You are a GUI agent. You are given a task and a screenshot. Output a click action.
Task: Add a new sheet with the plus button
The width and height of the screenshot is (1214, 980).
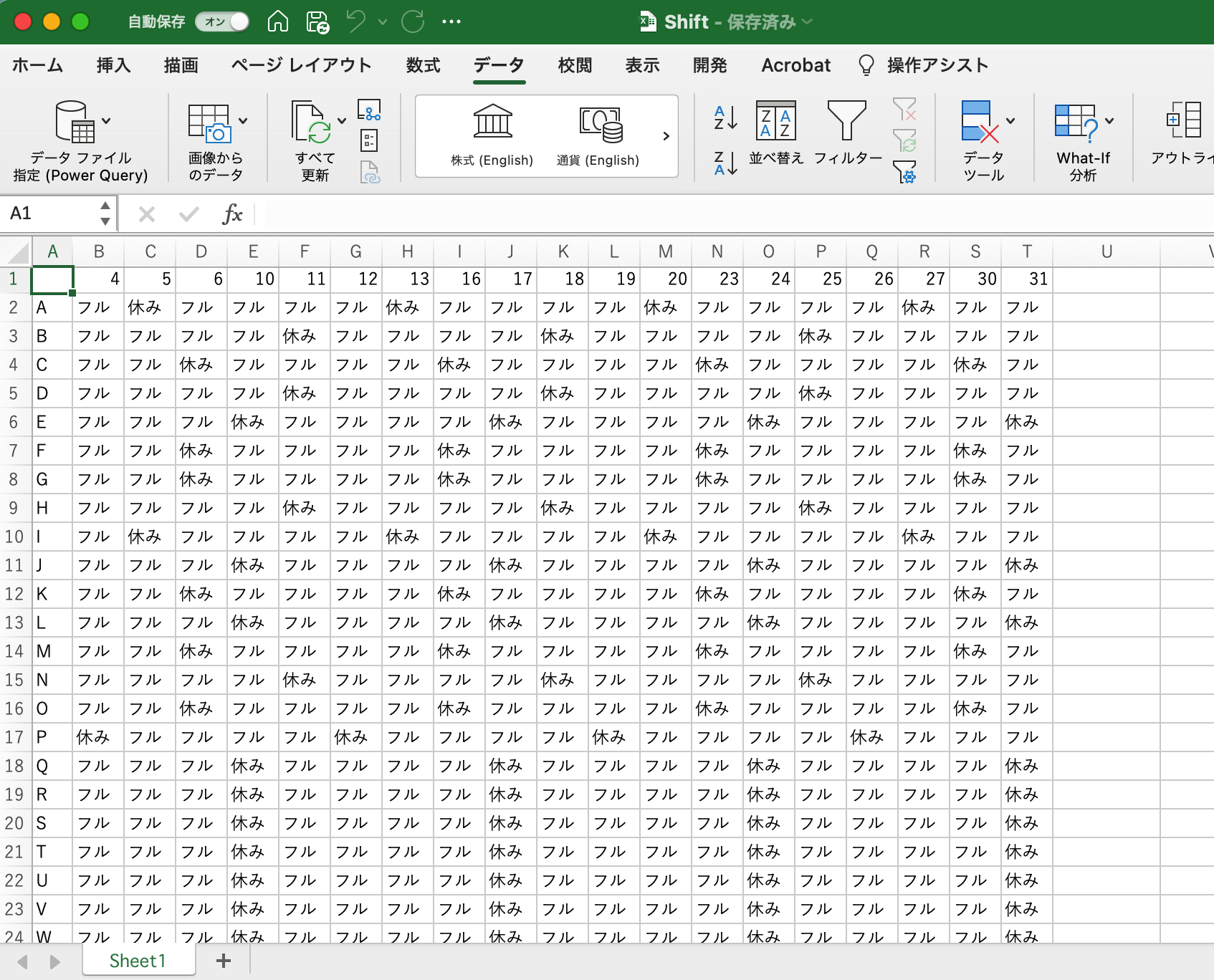[x=223, y=961]
